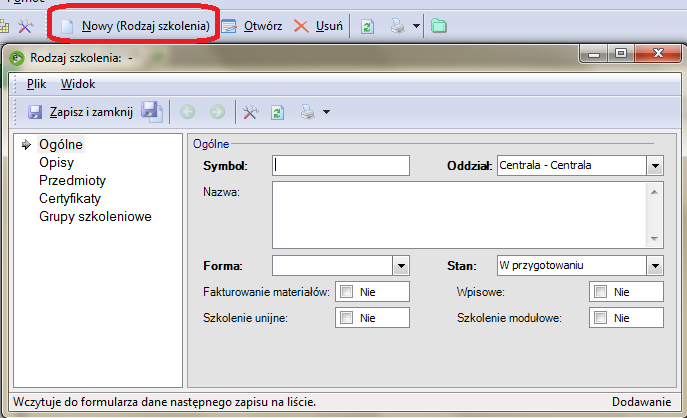This screenshot has width=687, height=418.
Task: Open the print dropdown arrow in the dialog toolbar
Action: pyautogui.click(x=326, y=112)
